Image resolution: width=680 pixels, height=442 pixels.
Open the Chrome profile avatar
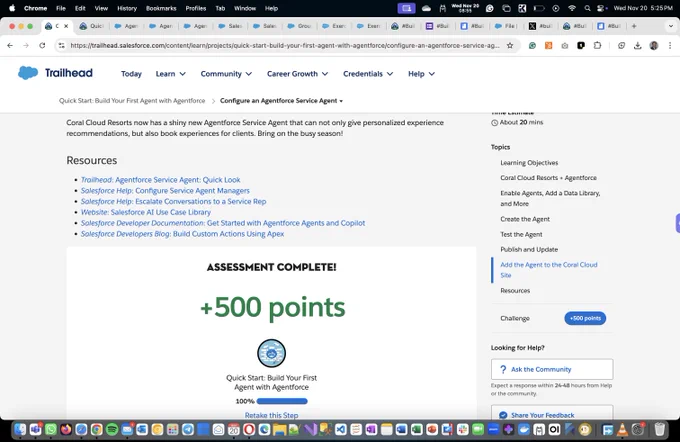pyautogui.click(x=654, y=46)
